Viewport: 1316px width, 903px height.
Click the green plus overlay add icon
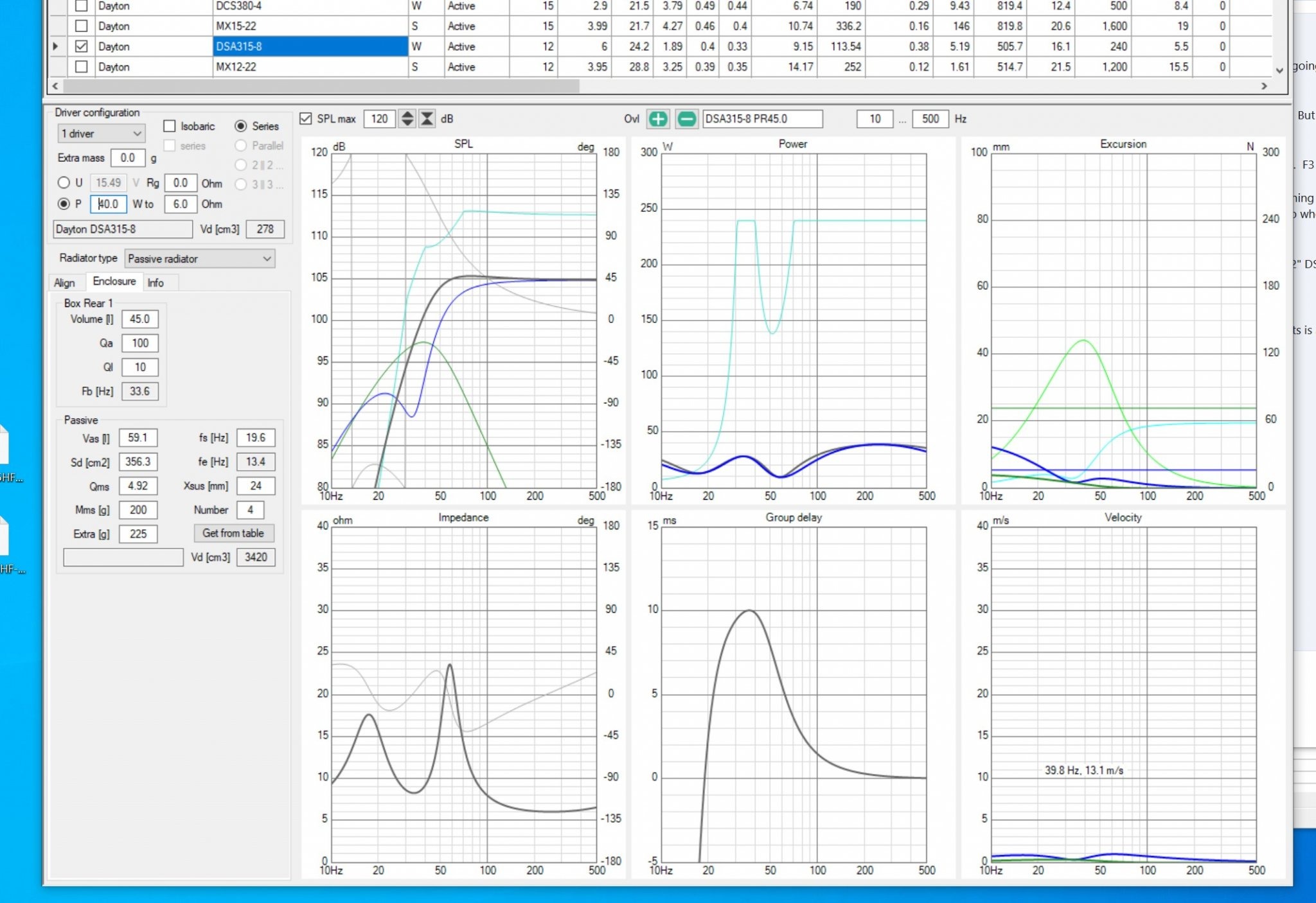click(658, 119)
